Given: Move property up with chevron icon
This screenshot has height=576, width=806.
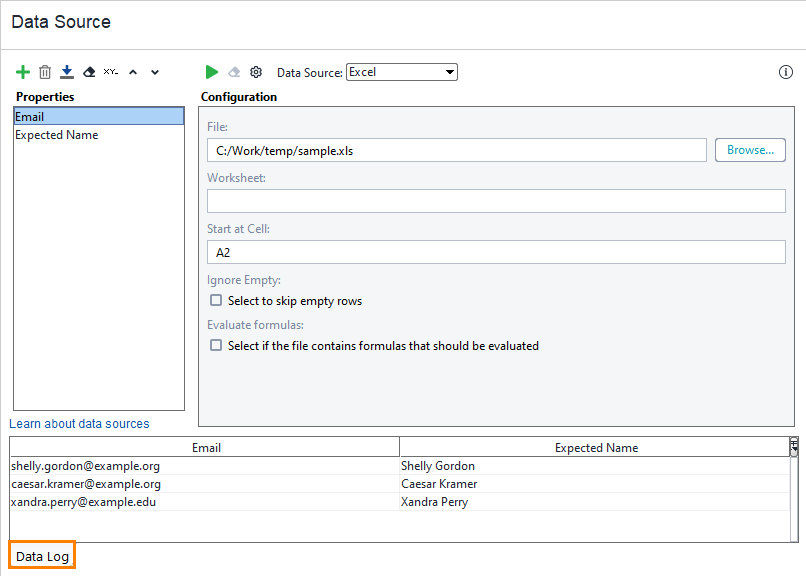Looking at the screenshot, I should coord(133,71).
